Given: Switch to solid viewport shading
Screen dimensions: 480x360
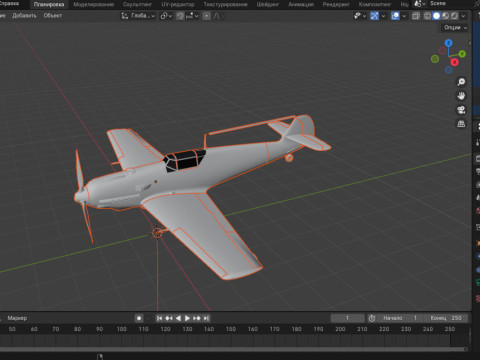Looking at the screenshot, I should click(436, 16).
